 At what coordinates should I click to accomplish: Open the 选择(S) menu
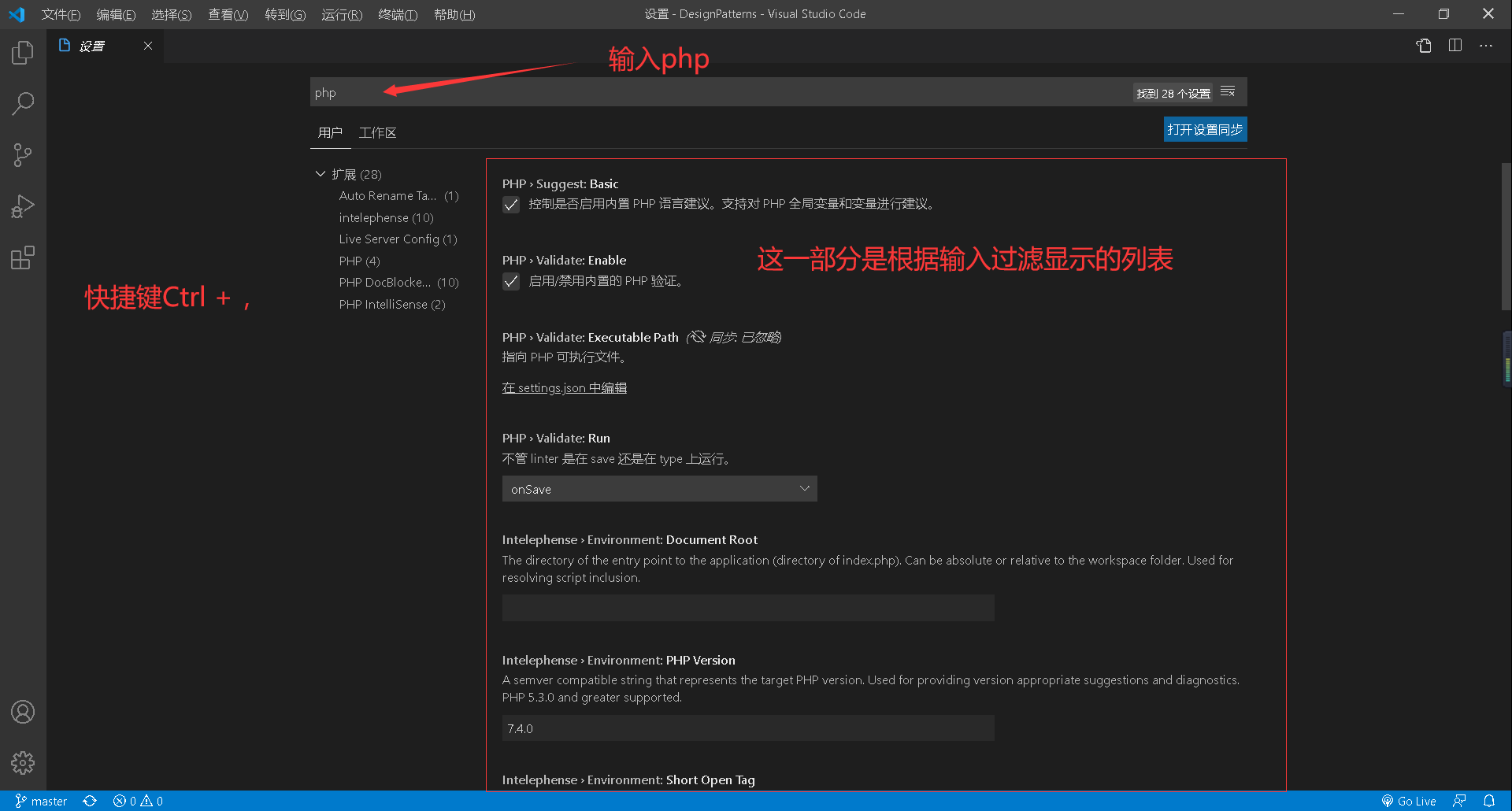[x=171, y=14]
